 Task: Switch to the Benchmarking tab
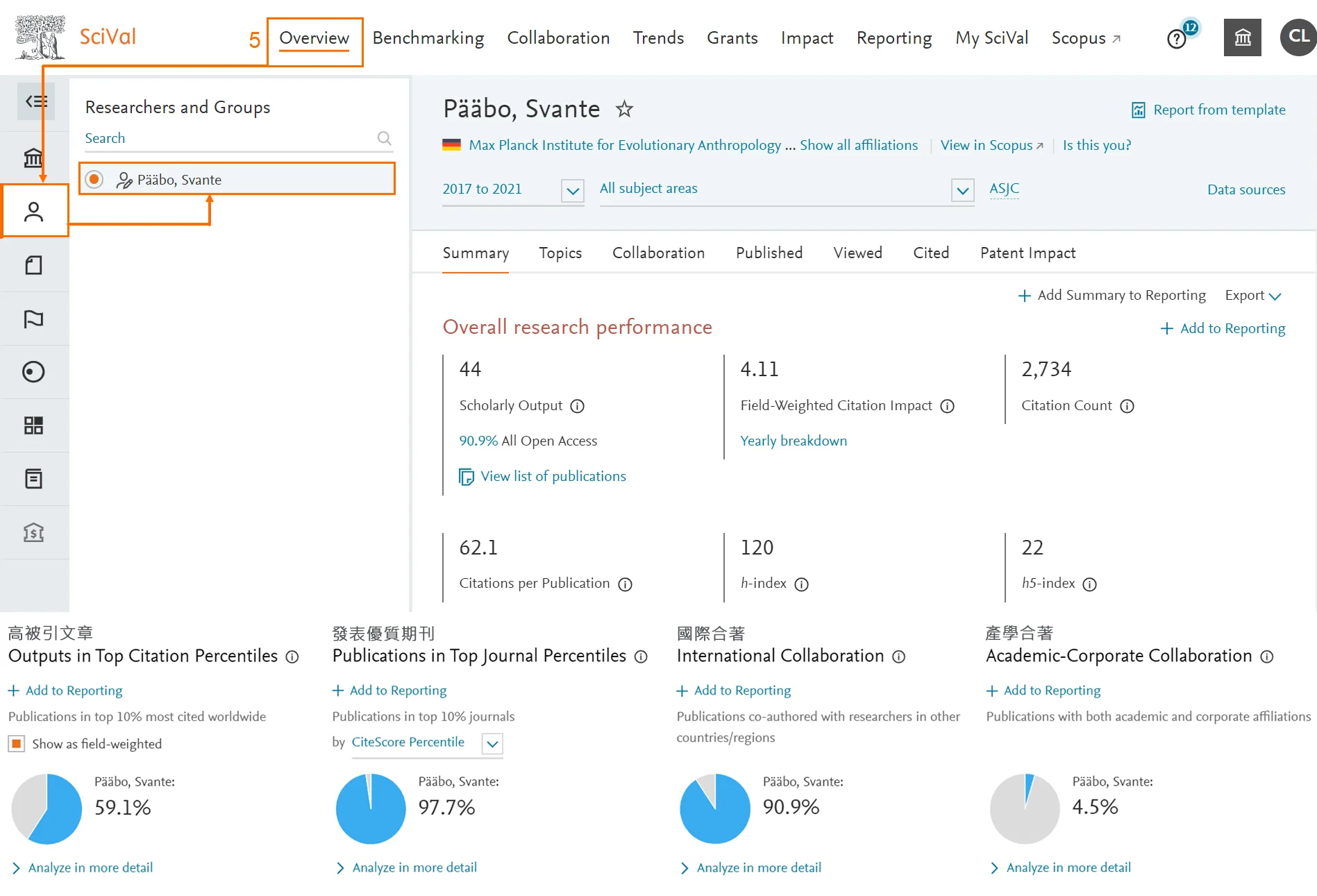(428, 38)
